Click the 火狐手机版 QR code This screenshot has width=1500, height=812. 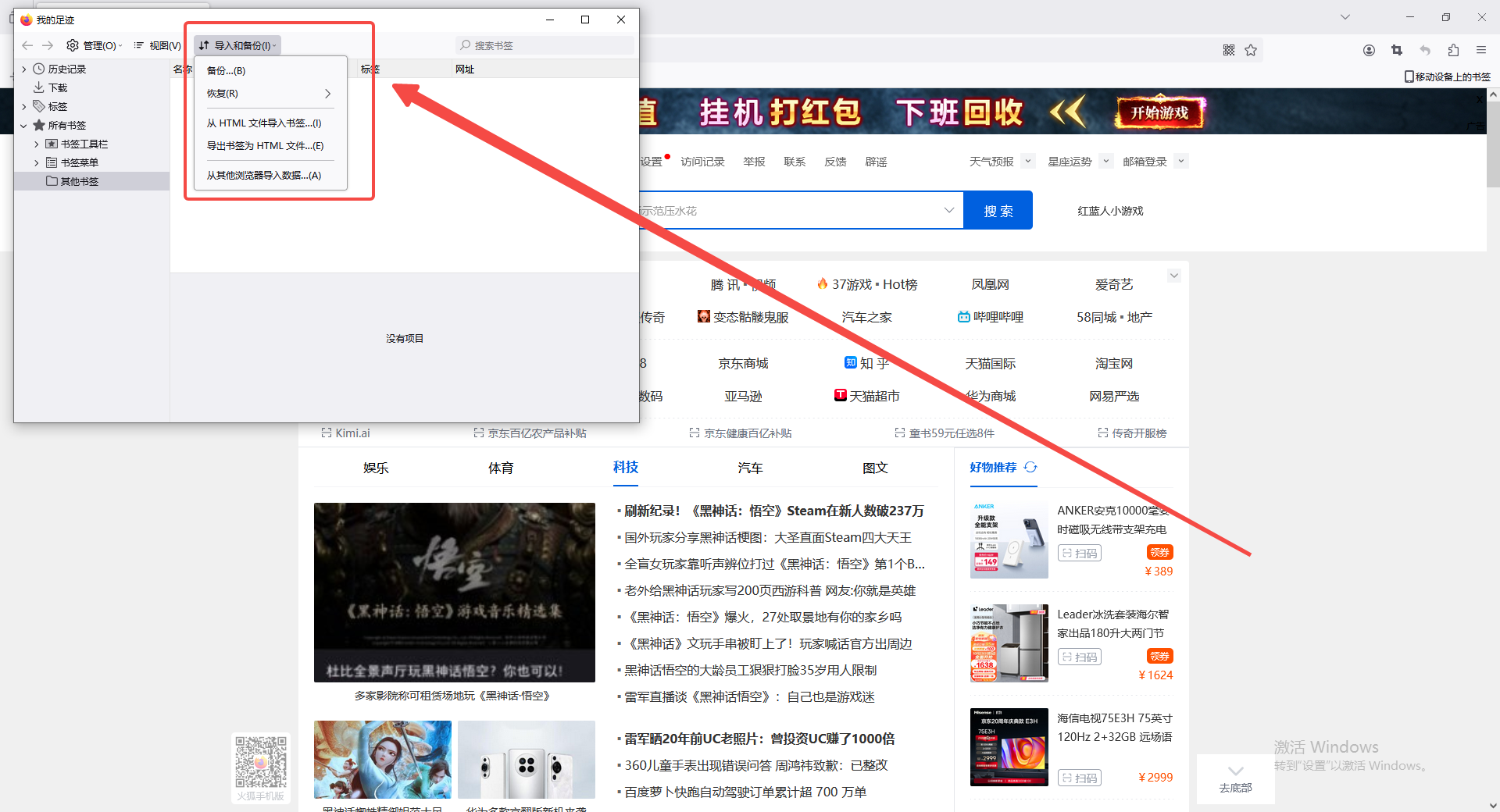click(261, 762)
